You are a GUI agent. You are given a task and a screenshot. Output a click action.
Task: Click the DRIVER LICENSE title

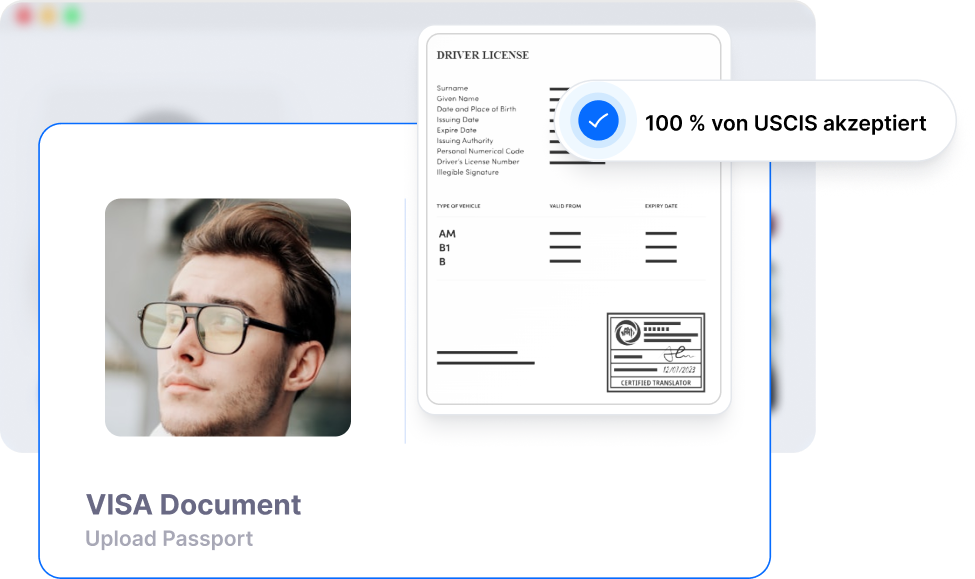click(x=482, y=55)
